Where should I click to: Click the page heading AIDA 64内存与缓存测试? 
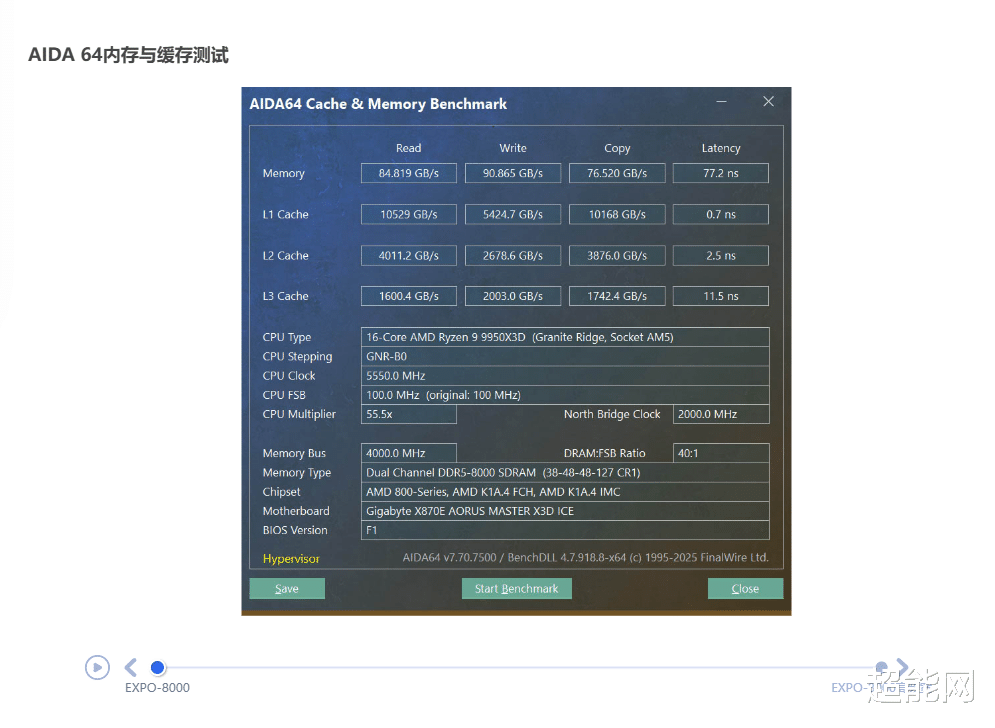tap(128, 55)
